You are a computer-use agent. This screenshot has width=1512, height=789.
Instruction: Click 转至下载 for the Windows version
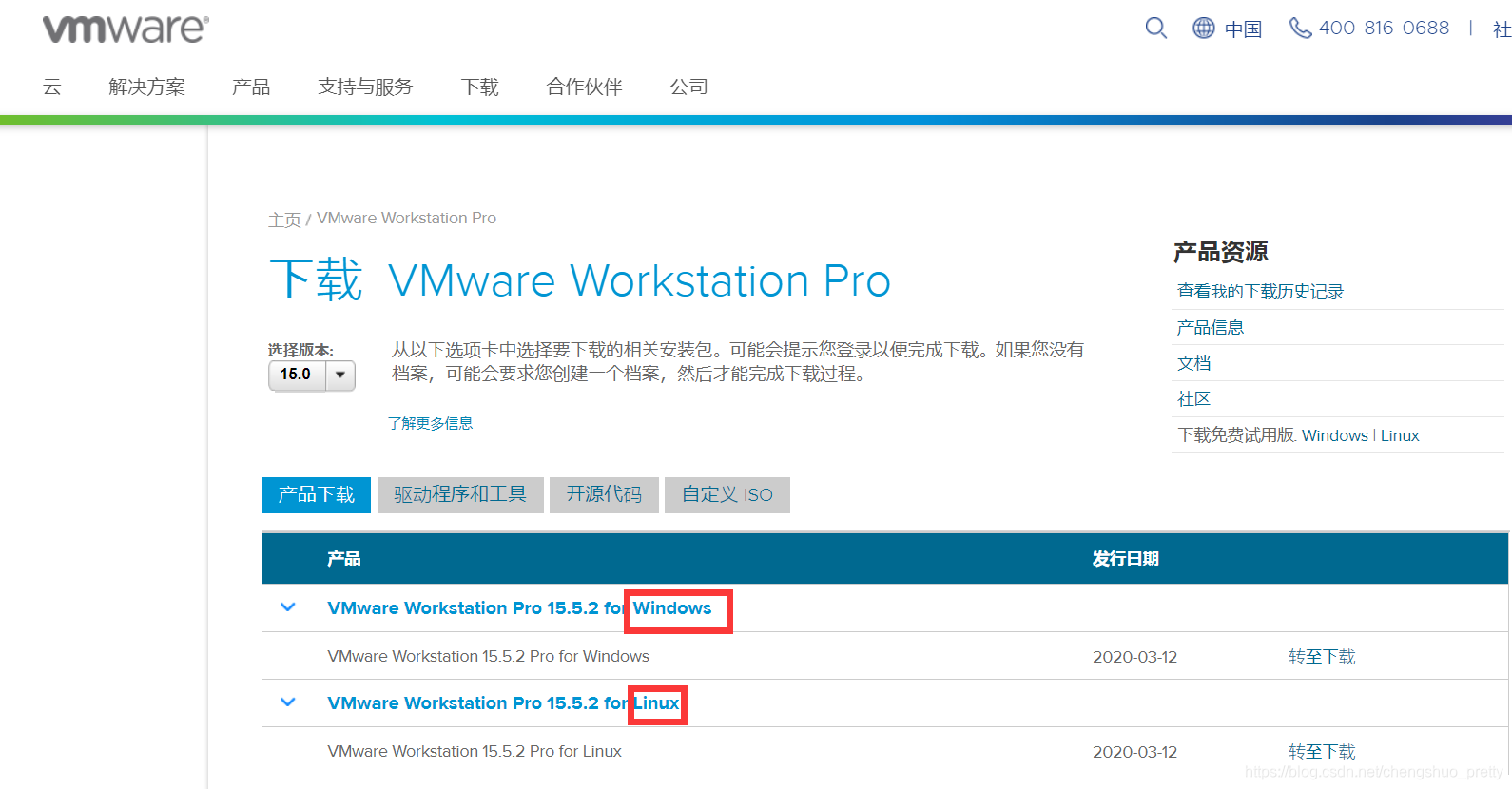click(1322, 656)
